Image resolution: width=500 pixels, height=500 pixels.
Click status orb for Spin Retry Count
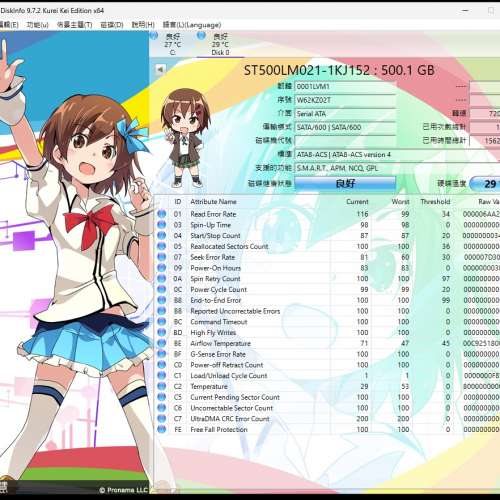[162, 279]
